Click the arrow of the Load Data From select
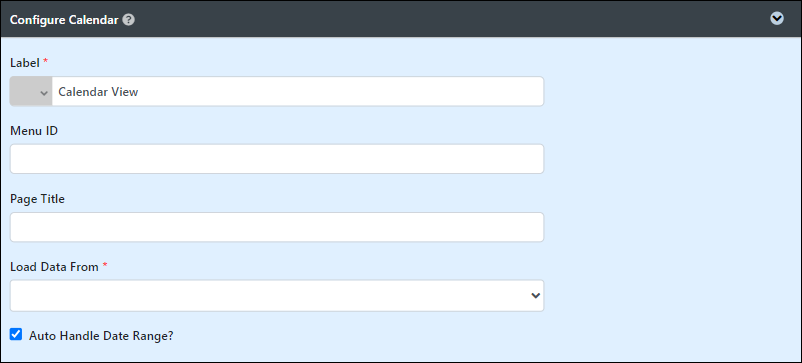 536,296
